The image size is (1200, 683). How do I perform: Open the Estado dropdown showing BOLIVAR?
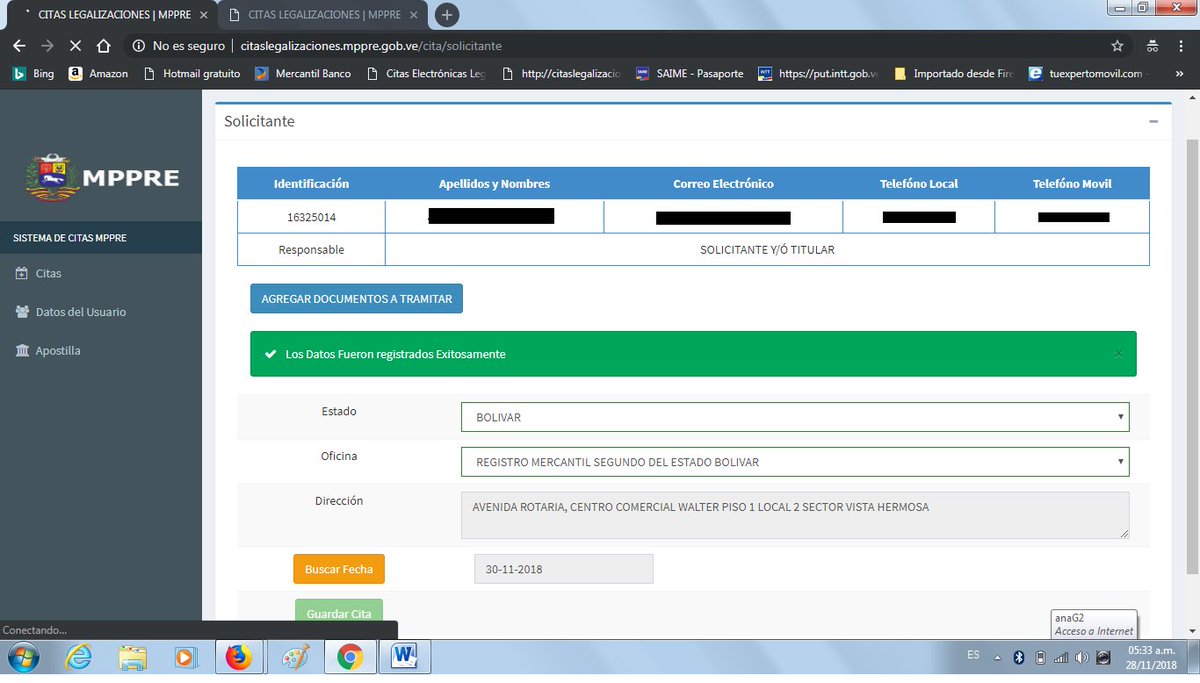coord(795,417)
